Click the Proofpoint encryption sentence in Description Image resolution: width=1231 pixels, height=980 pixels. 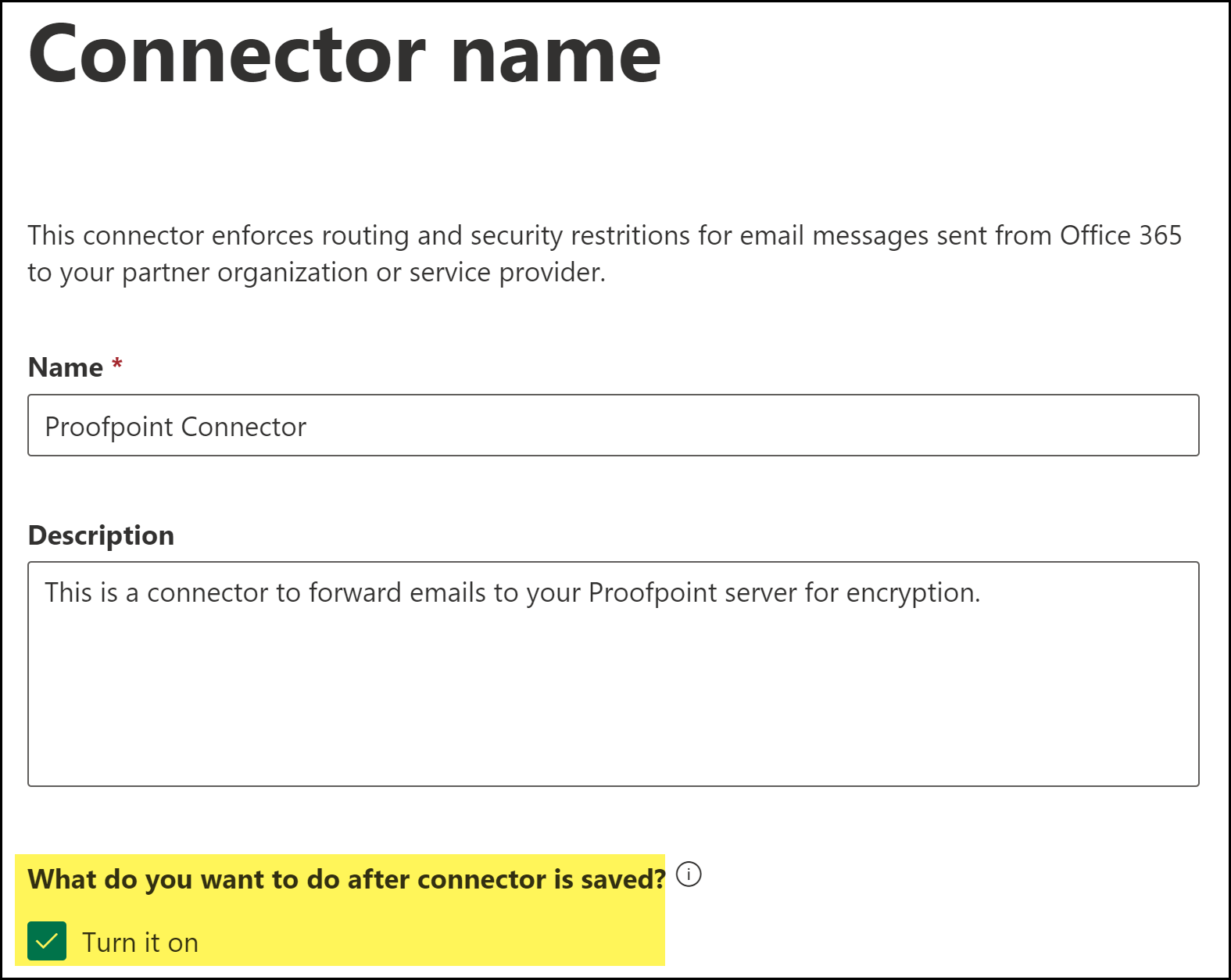[x=512, y=593]
